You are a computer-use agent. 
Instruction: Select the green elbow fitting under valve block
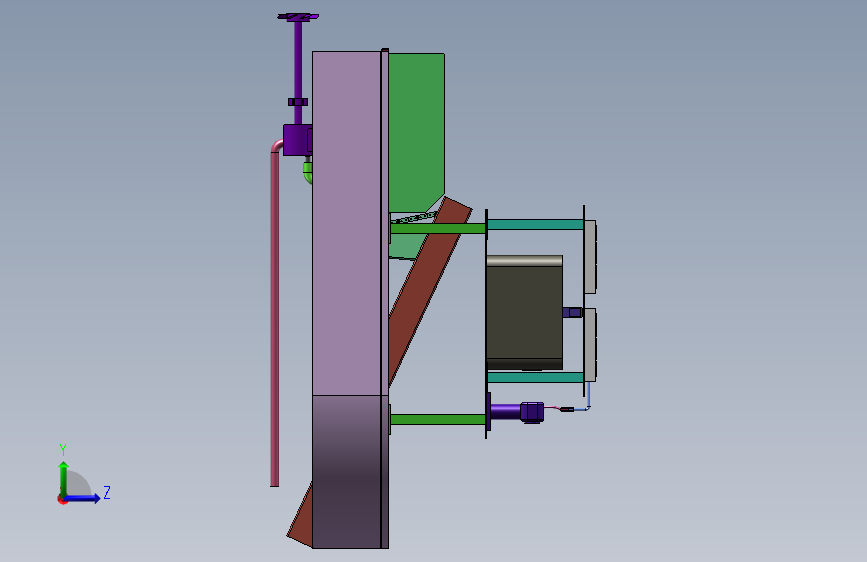tap(308, 171)
